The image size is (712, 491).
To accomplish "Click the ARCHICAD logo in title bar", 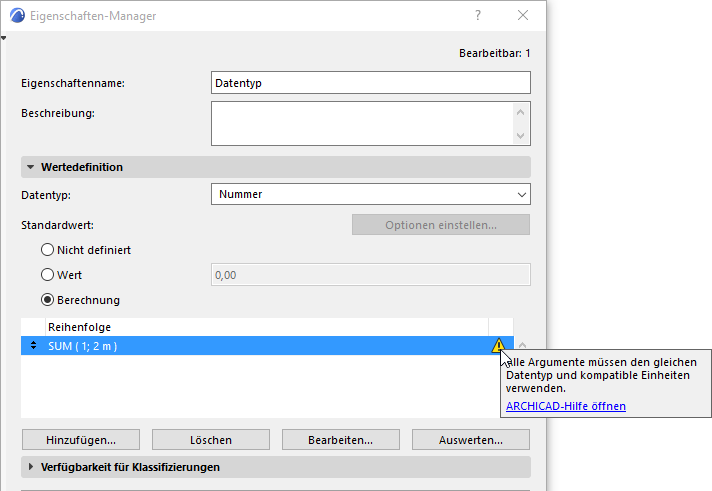I will (17, 15).
